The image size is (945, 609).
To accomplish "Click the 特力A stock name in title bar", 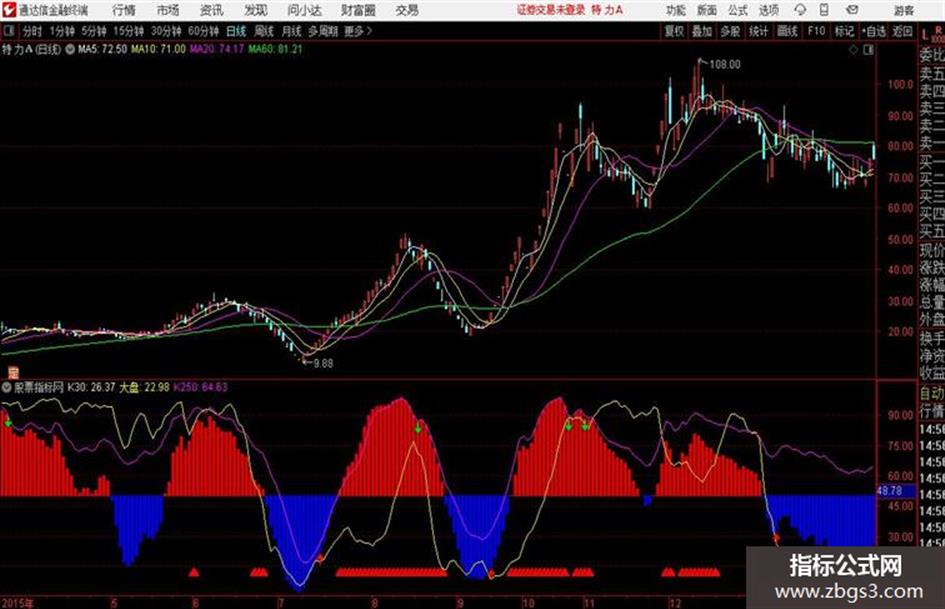I will (607, 10).
